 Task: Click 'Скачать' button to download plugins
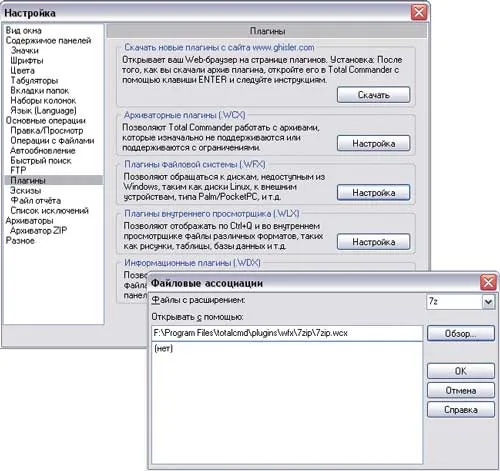pyautogui.click(x=373, y=95)
